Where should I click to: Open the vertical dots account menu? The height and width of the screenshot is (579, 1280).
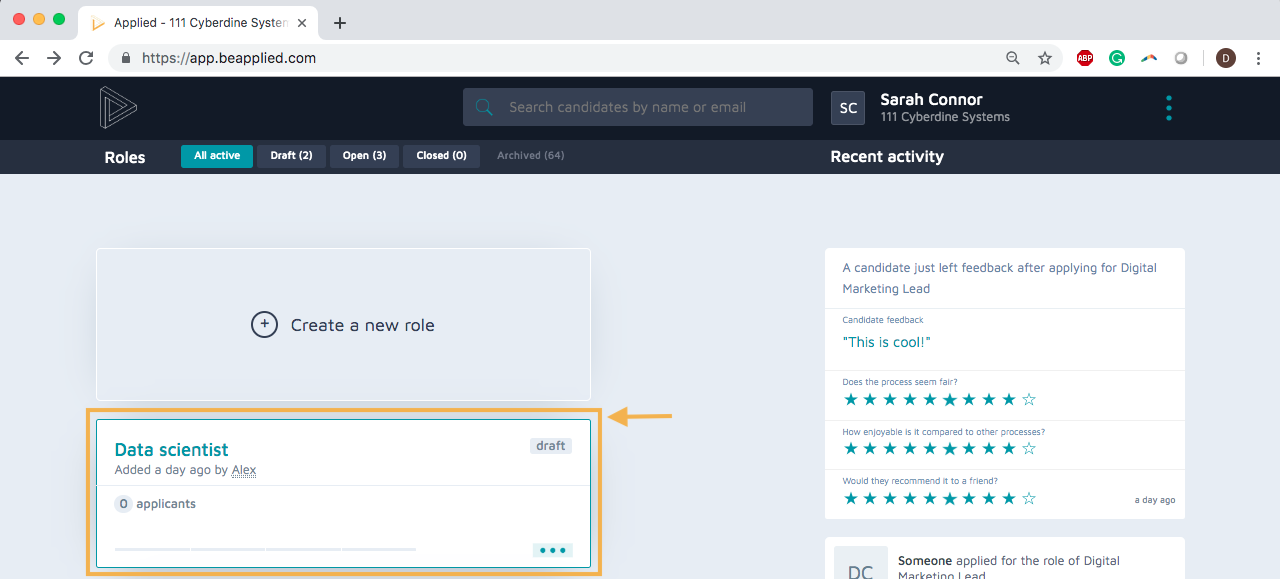click(1168, 108)
